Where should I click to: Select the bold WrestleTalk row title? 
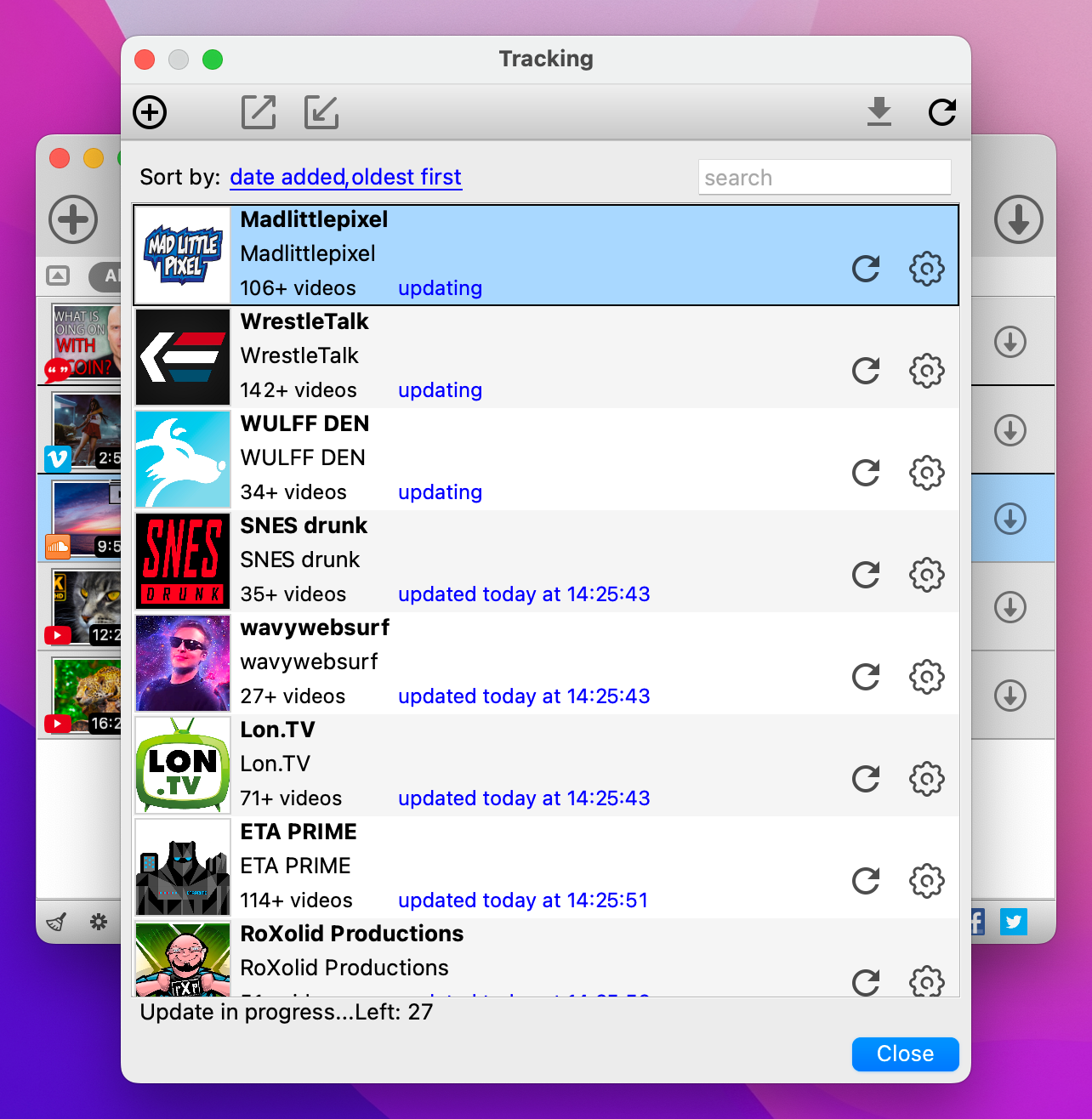point(304,321)
